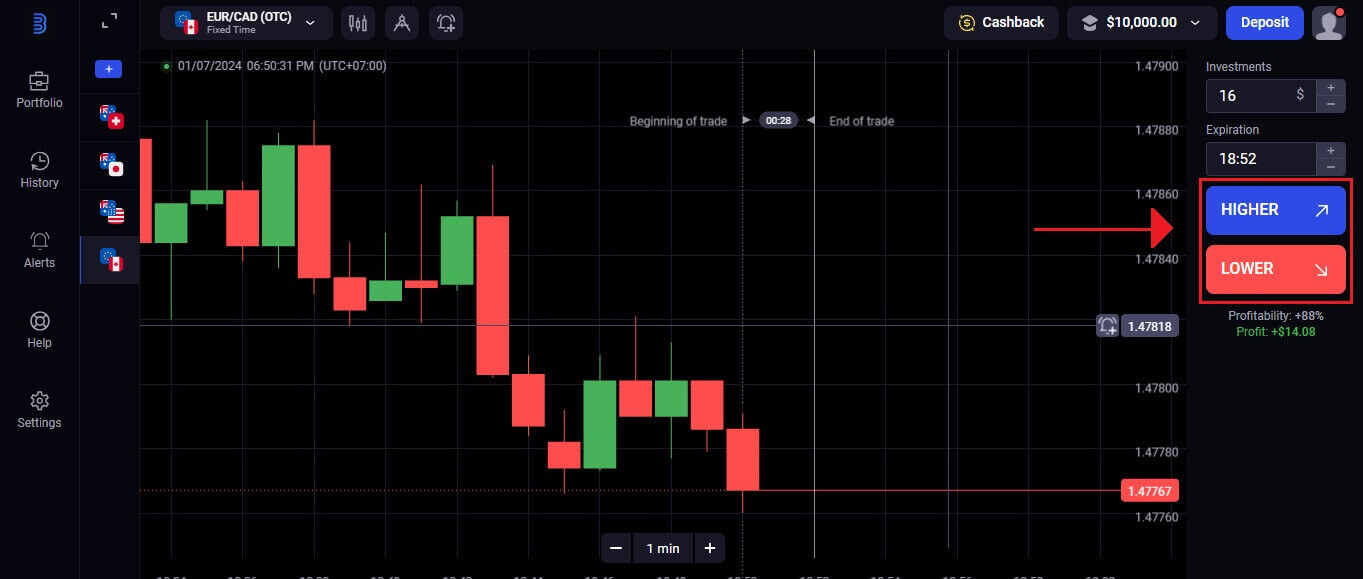The width and height of the screenshot is (1363, 579).
Task: Expand the $10,000.00 account balance dropdown
Action: 1141,23
